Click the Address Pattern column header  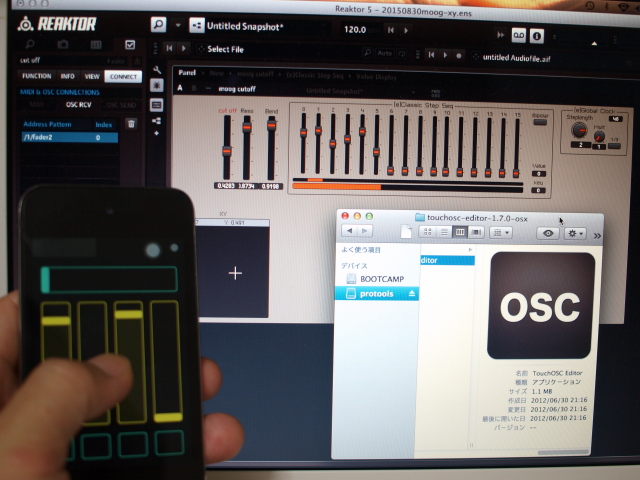pyautogui.click(x=47, y=124)
